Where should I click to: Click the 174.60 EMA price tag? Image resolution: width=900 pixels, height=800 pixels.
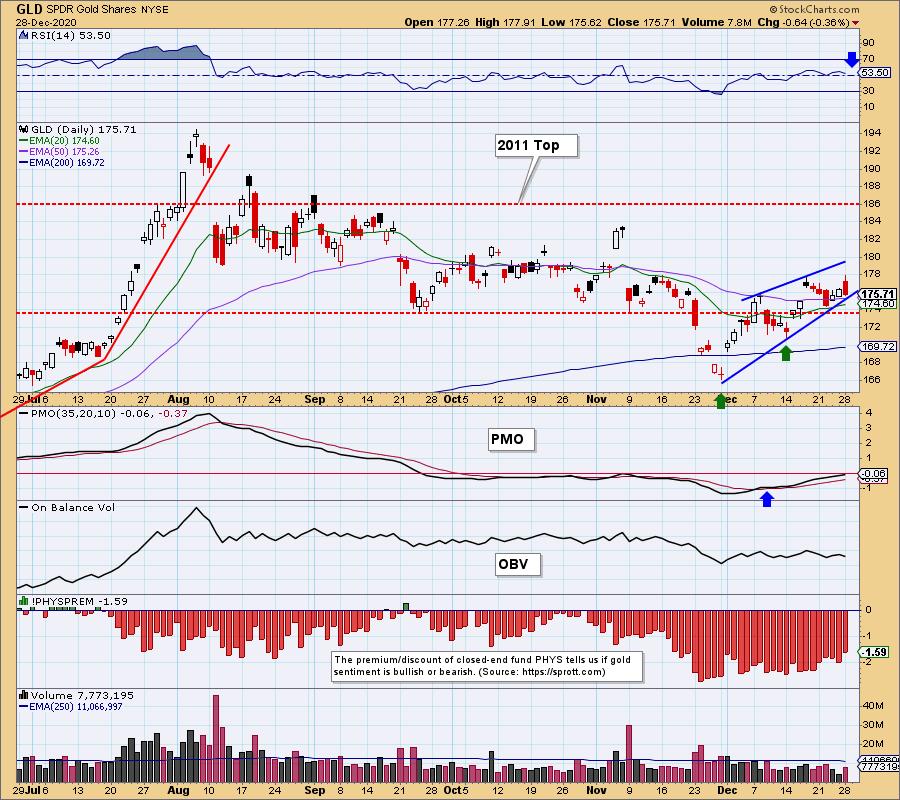click(878, 304)
